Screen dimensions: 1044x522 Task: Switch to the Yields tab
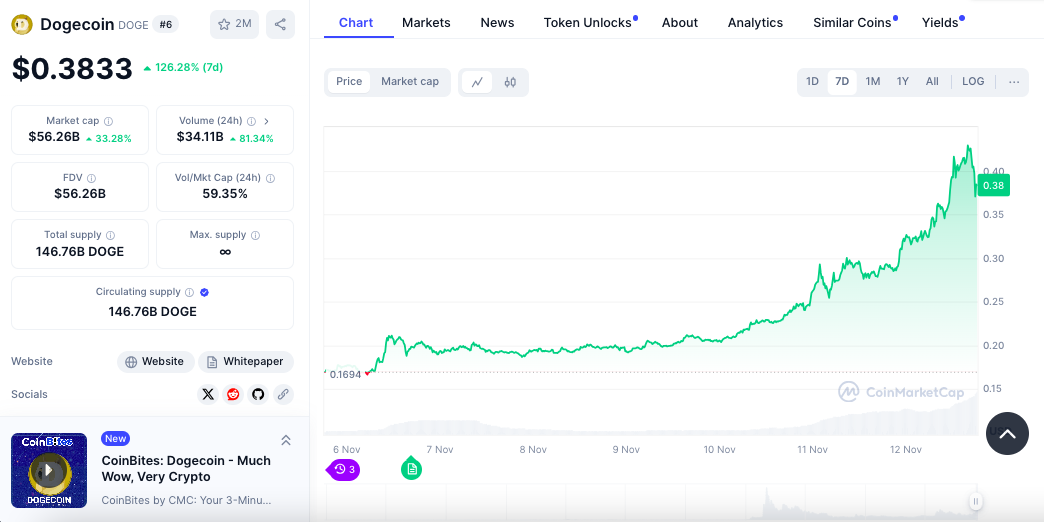[940, 23]
